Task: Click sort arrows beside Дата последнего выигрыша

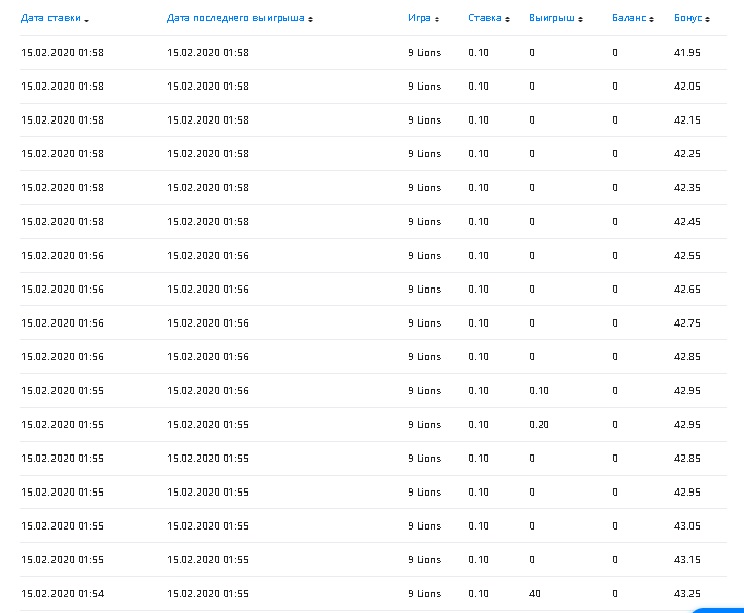Action: click(x=311, y=19)
